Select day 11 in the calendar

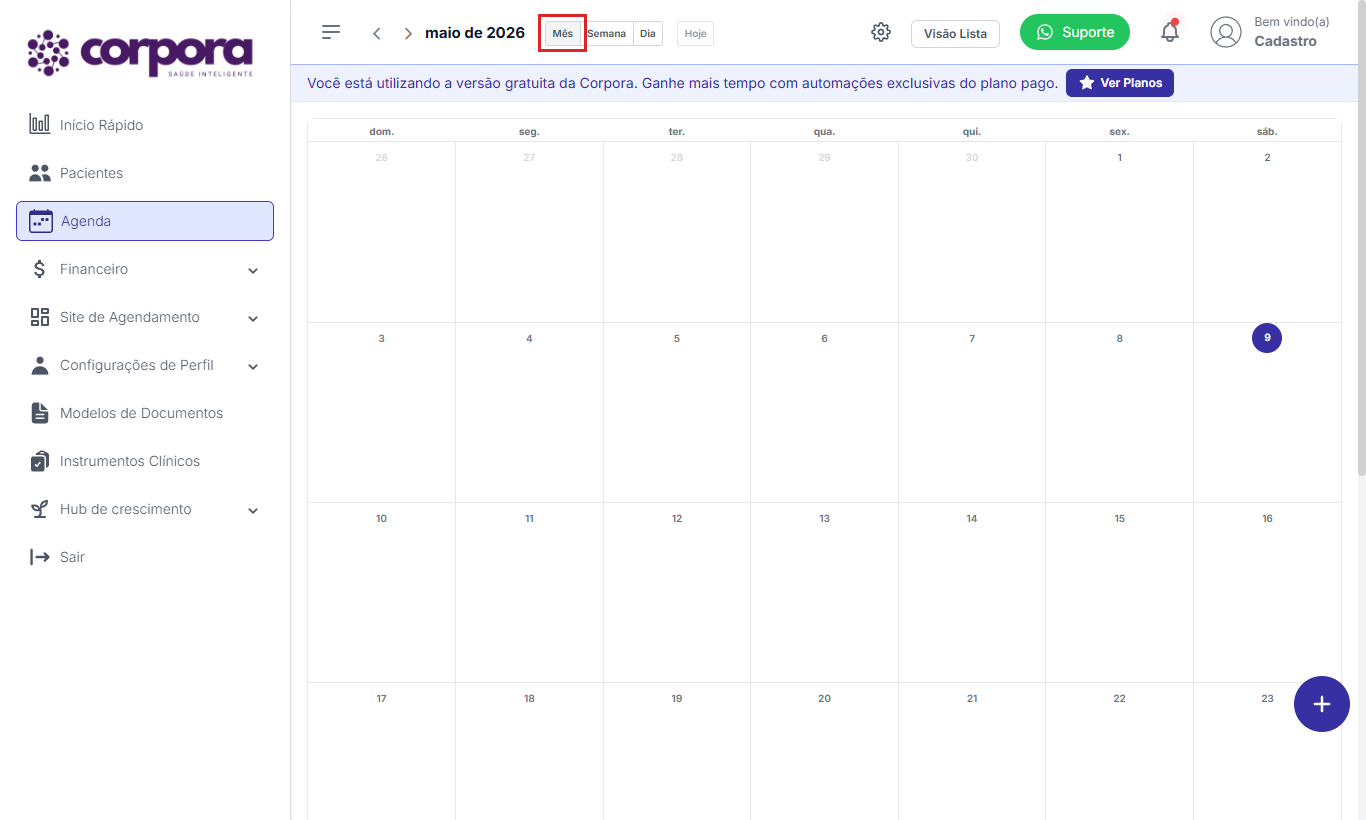529,518
